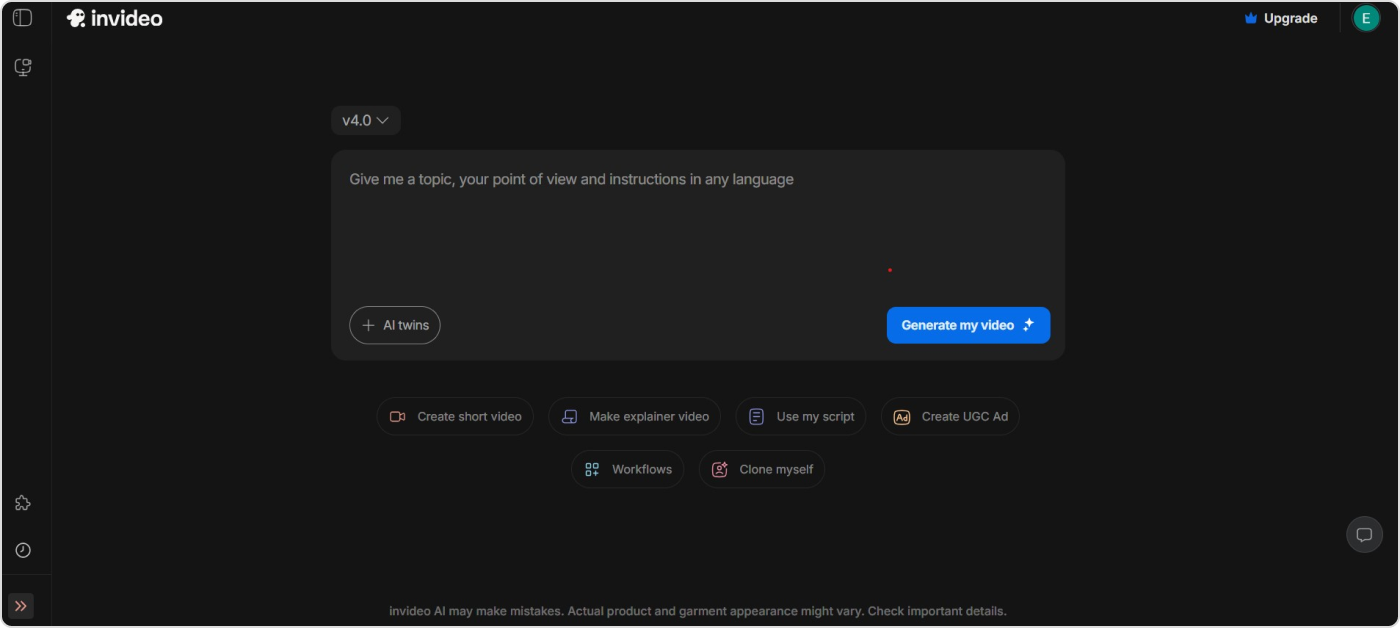1400x628 pixels.
Task: Toggle the sidebar panel icon
Action: (22, 18)
